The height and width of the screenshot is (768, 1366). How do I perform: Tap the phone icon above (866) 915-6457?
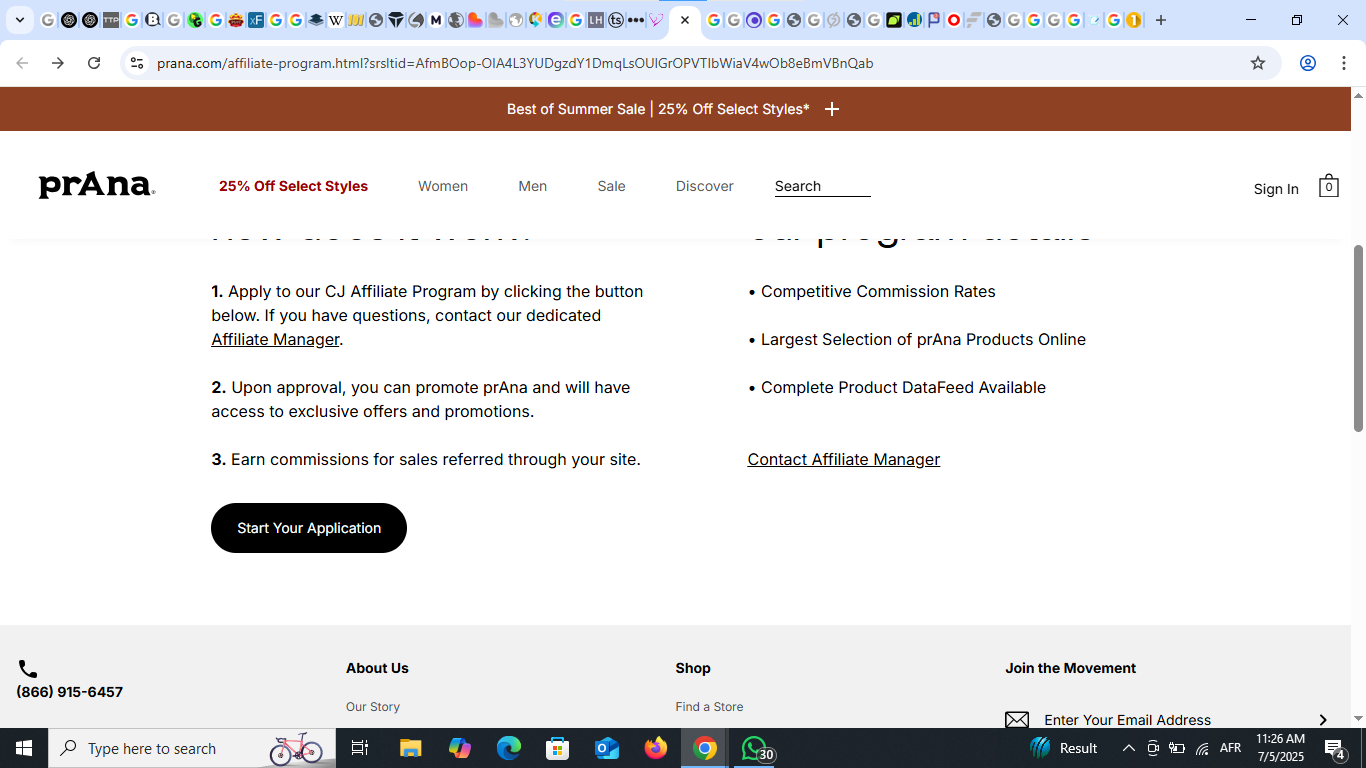point(28,669)
